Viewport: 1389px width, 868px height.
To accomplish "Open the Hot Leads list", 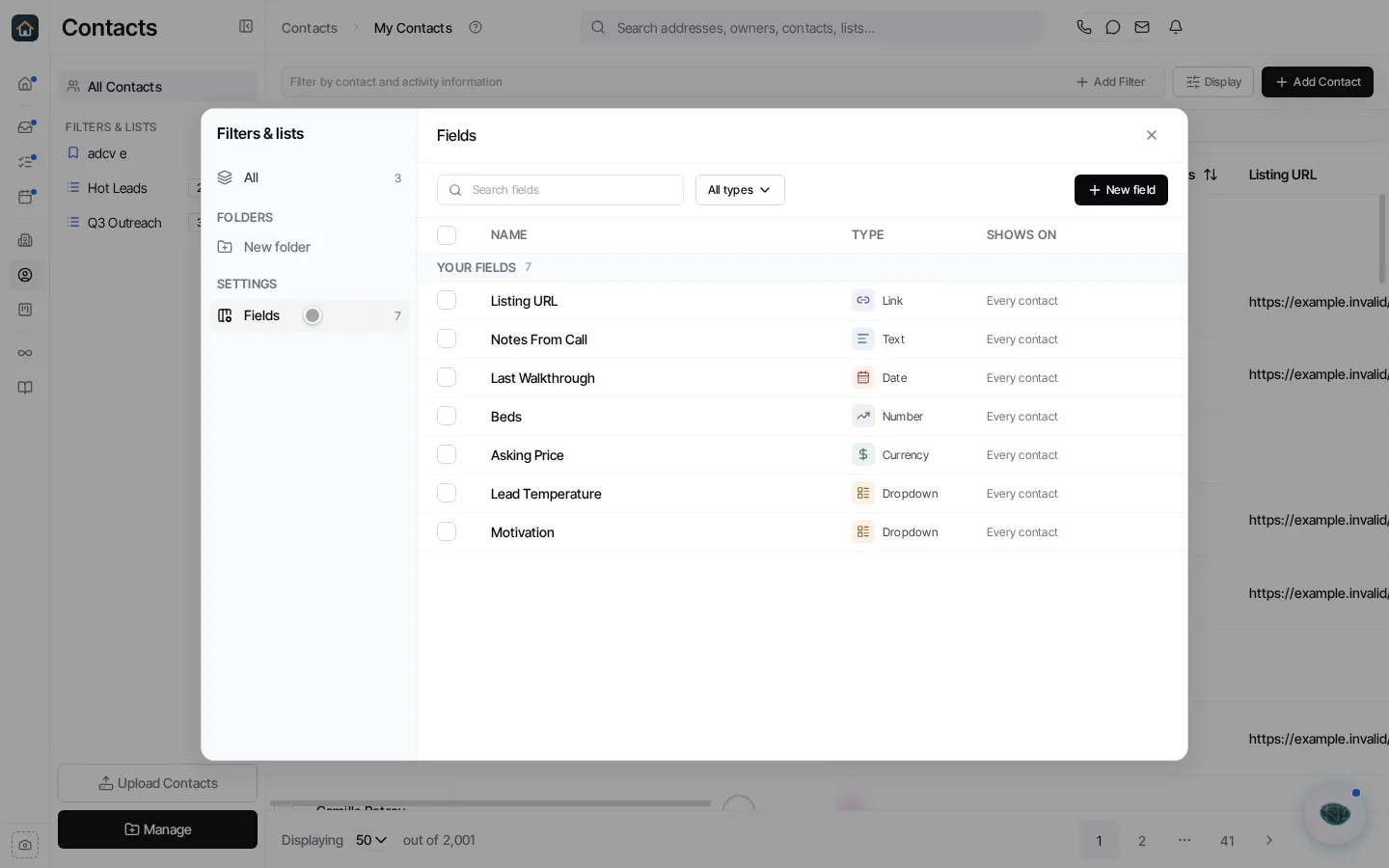I will click(118, 188).
